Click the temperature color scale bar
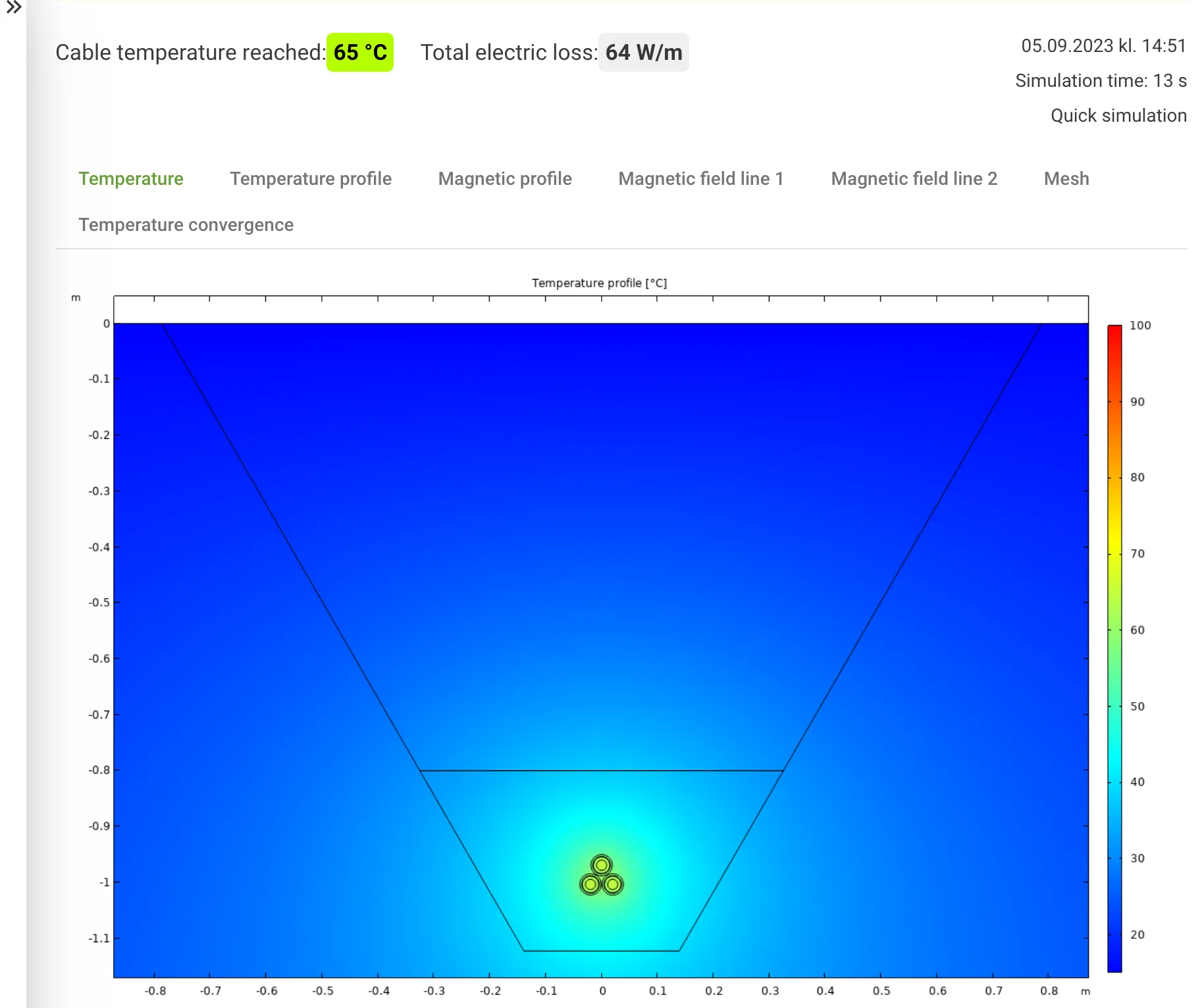Viewport: 1202px width, 1008px height. click(1114, 648)
